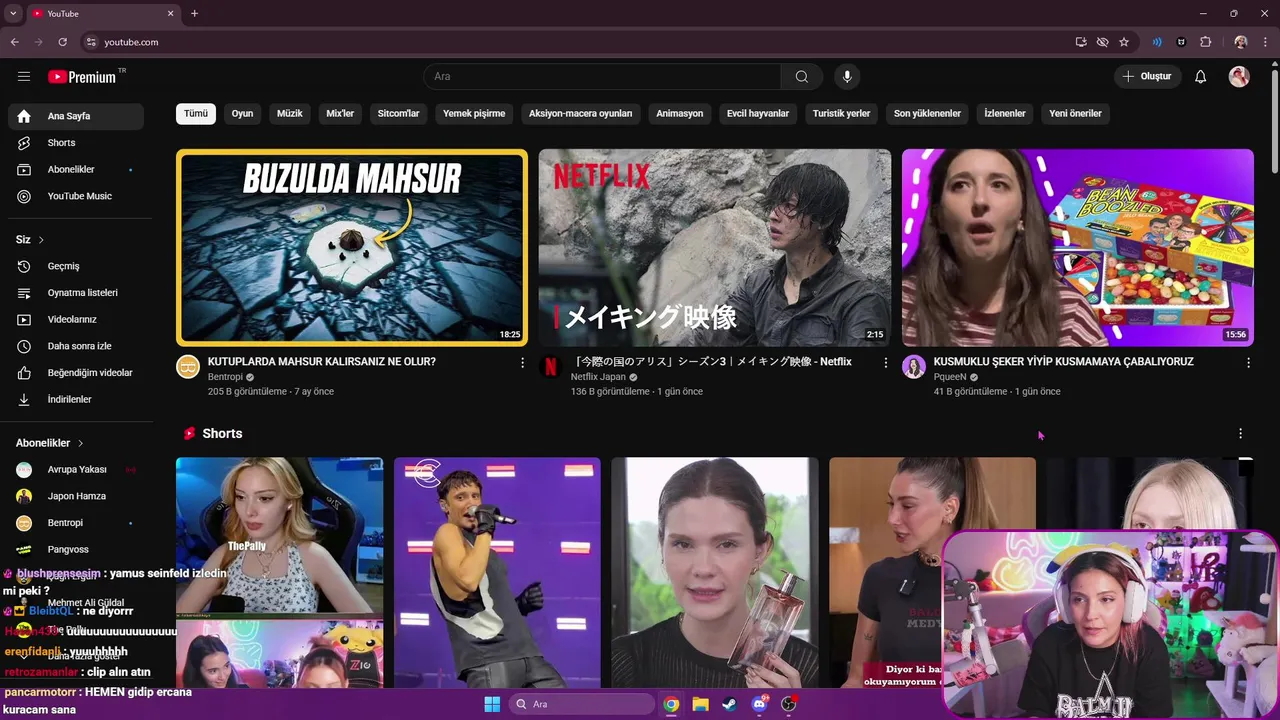
Task: Start voice search with the microphone
Action: click(847, 77)
